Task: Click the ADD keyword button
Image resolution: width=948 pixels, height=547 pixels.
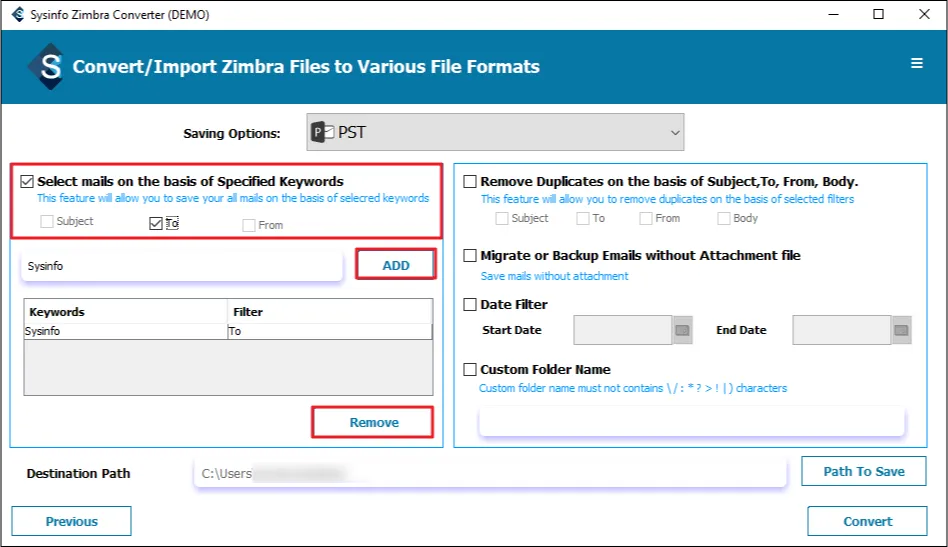Action: click(x=396, y=265)
